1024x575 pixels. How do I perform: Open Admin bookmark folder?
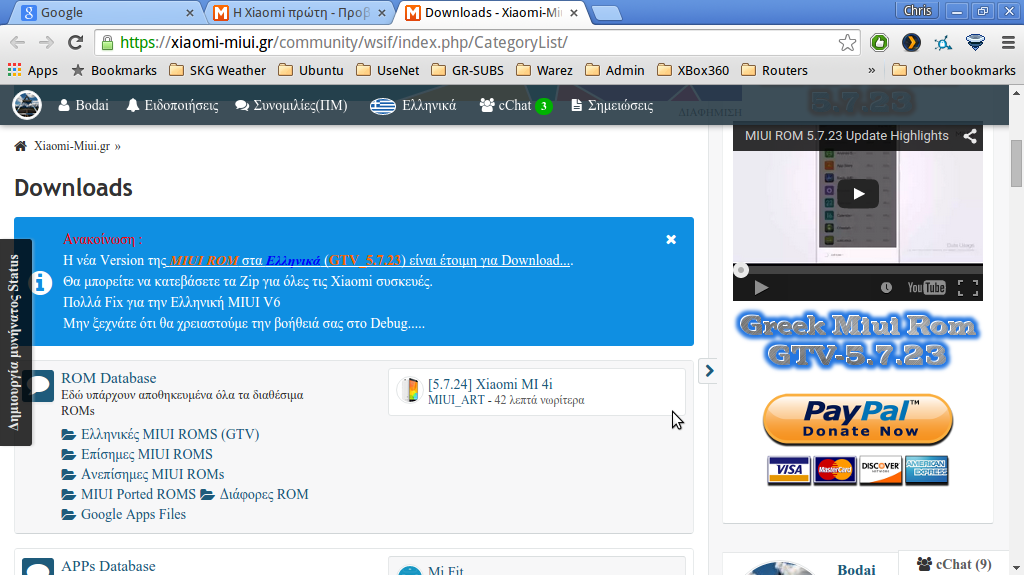[x=615, y=70]
